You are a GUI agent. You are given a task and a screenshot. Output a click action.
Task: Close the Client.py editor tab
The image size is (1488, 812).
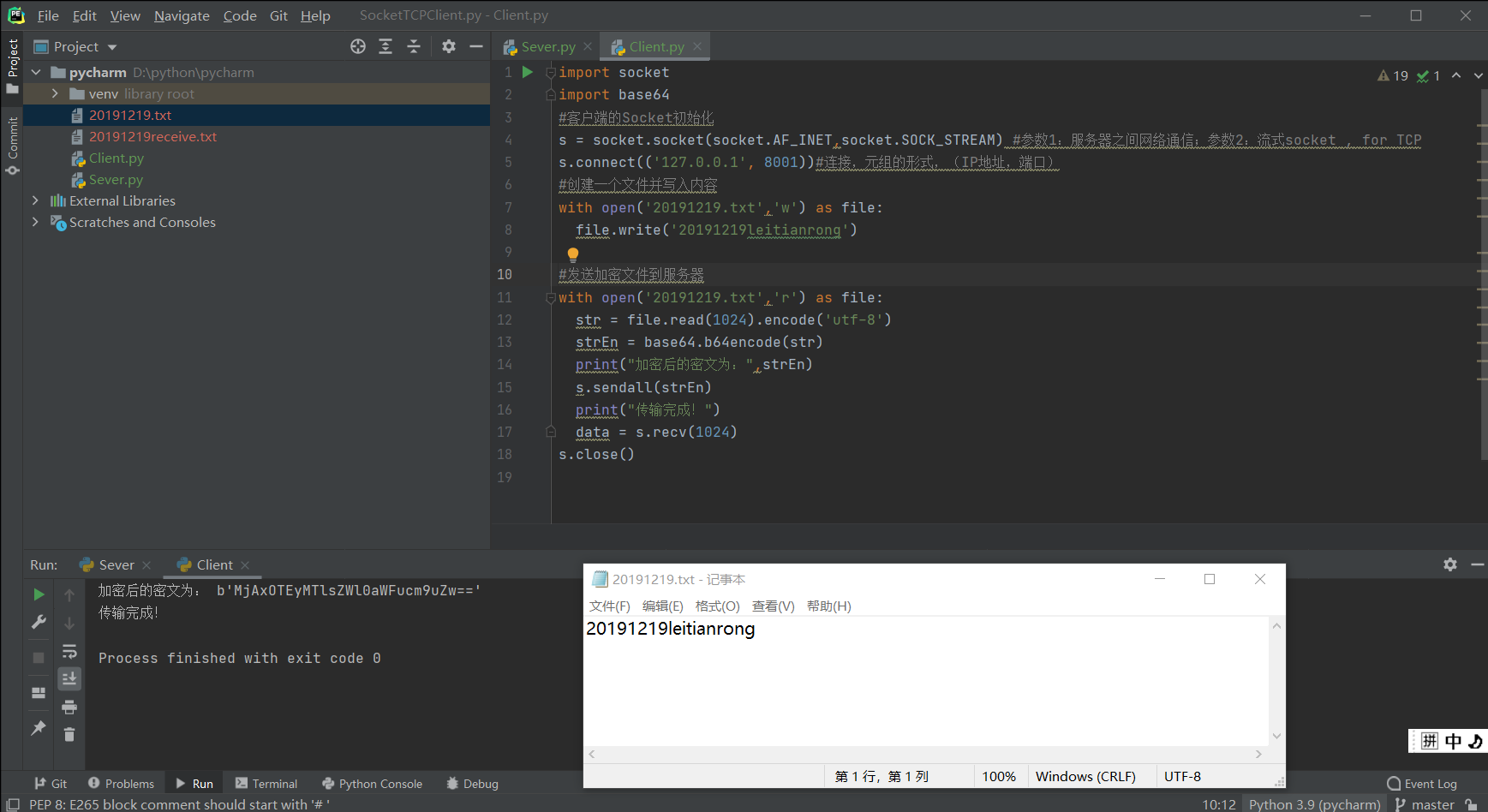[697, 46]
